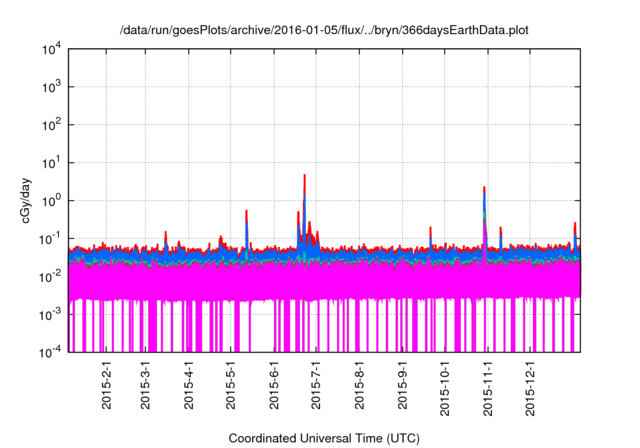The height and width of the screenshot is (448, 640).
Task: Click the 2015-4-1 date label
Action: (189, 385)
